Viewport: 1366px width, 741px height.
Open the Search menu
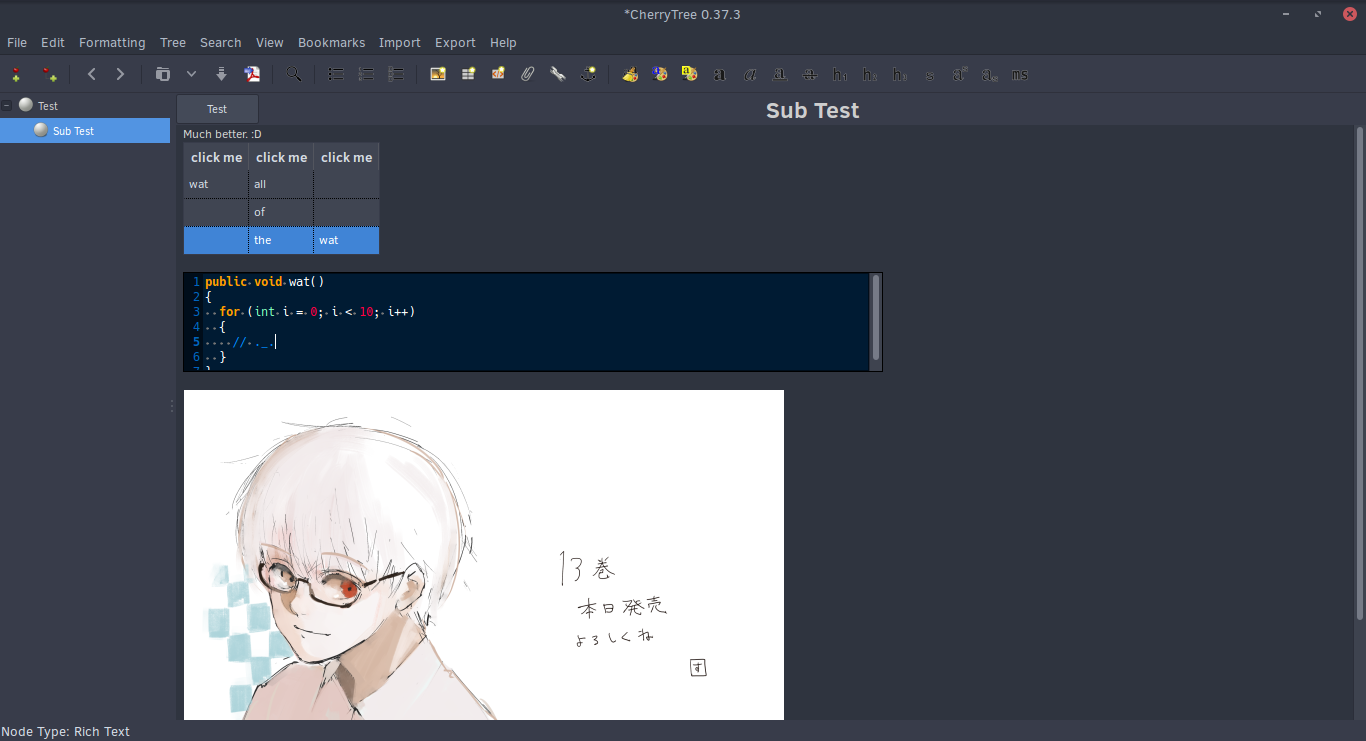[x=221, y=42]
